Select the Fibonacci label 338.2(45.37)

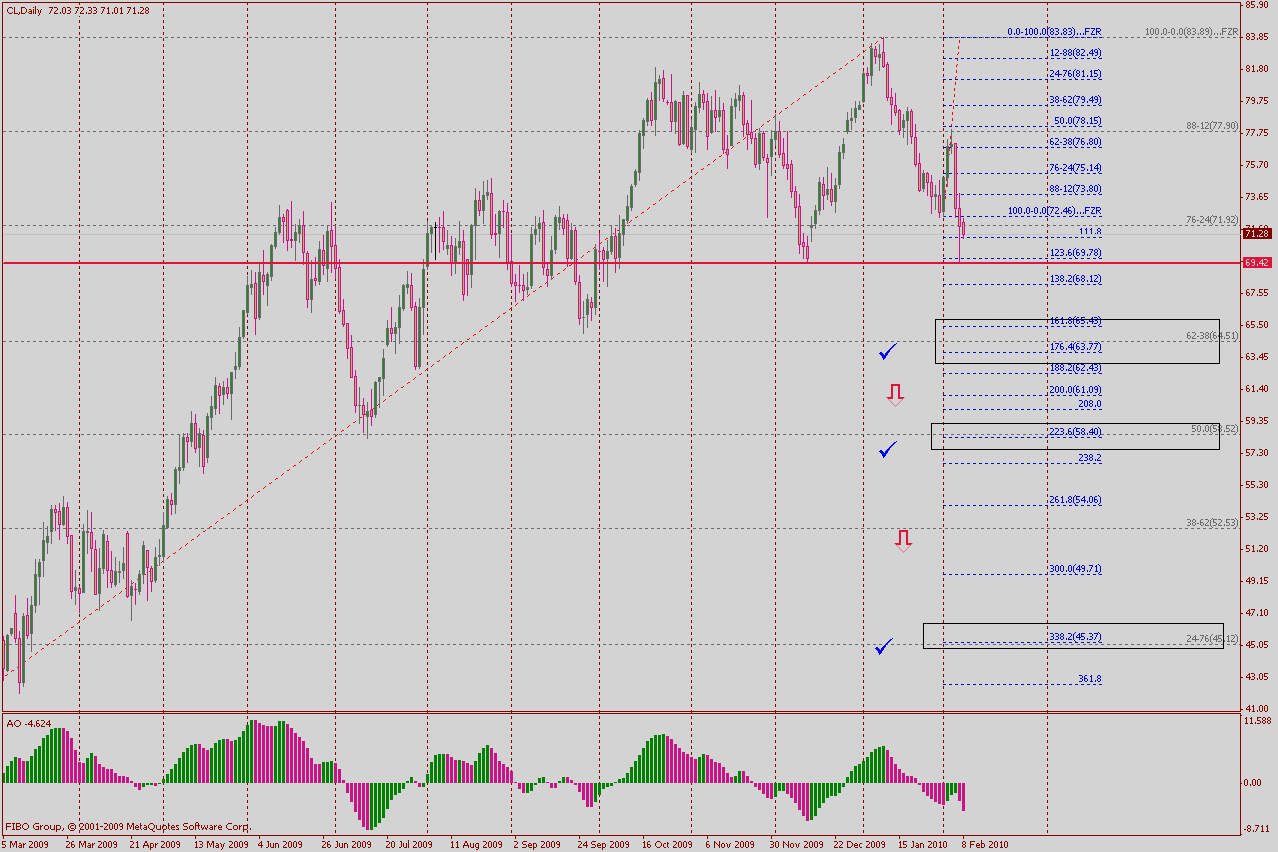(x=1075, y=637)
